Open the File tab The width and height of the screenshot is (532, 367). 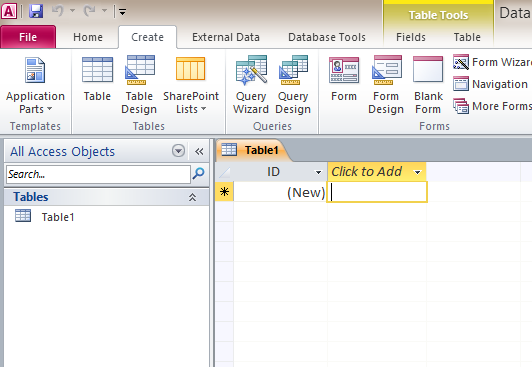pyautogui.click(x=28, y=37)
